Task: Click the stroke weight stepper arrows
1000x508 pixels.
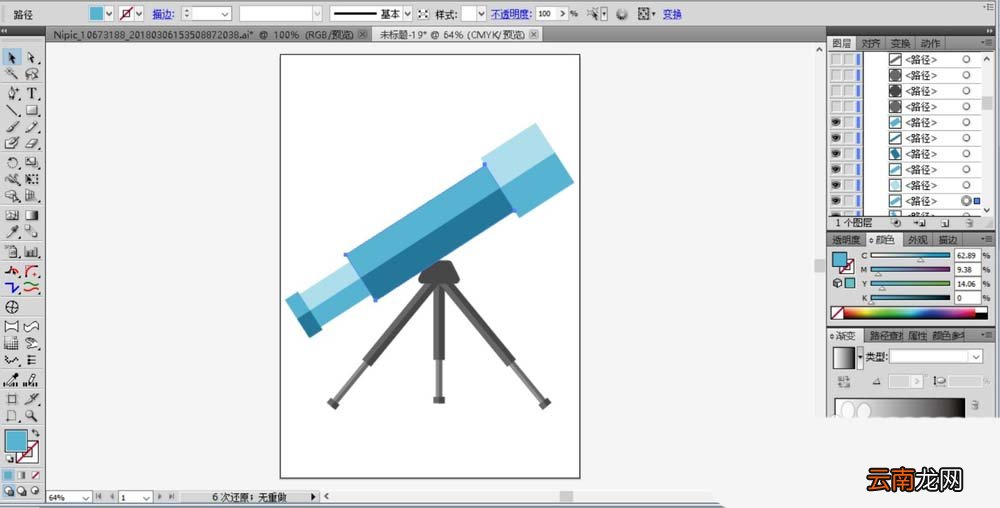Action: point(186,13)
